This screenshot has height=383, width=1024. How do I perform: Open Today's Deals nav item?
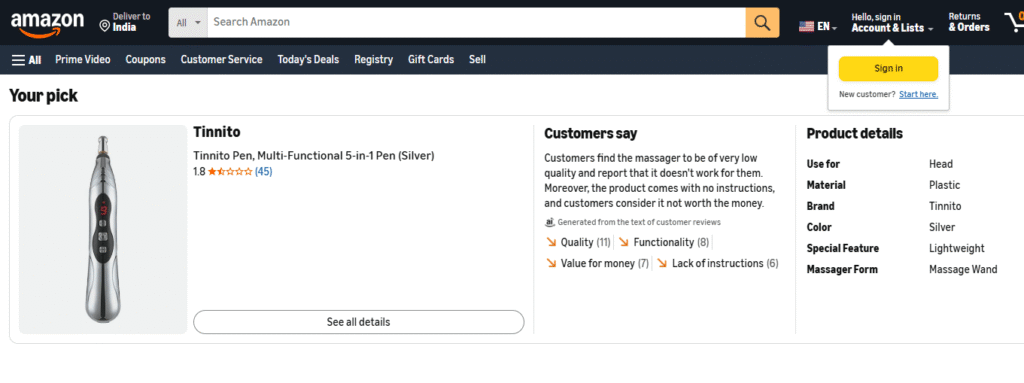(308, 59)
